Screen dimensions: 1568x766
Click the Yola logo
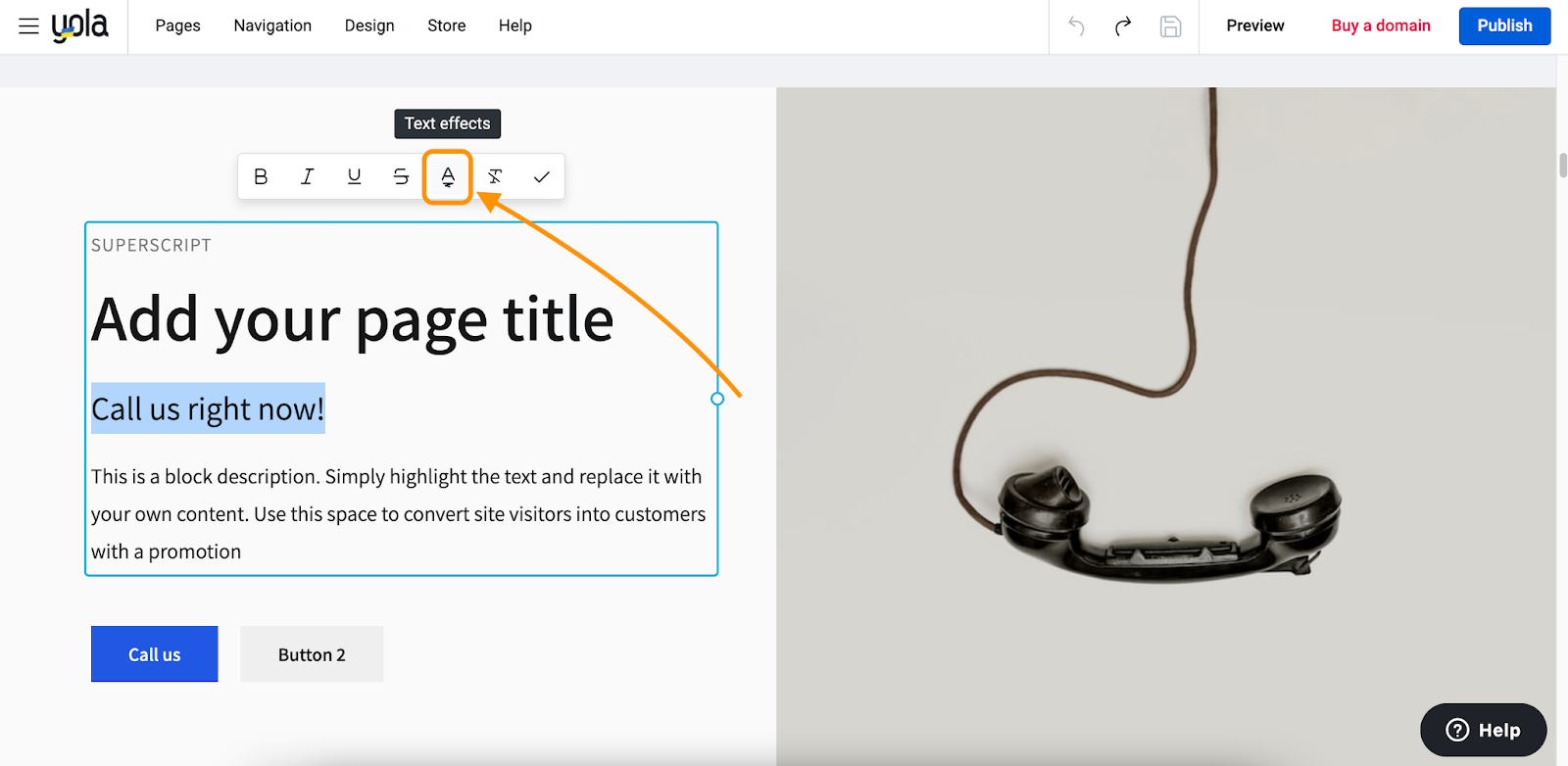[80, 25]
